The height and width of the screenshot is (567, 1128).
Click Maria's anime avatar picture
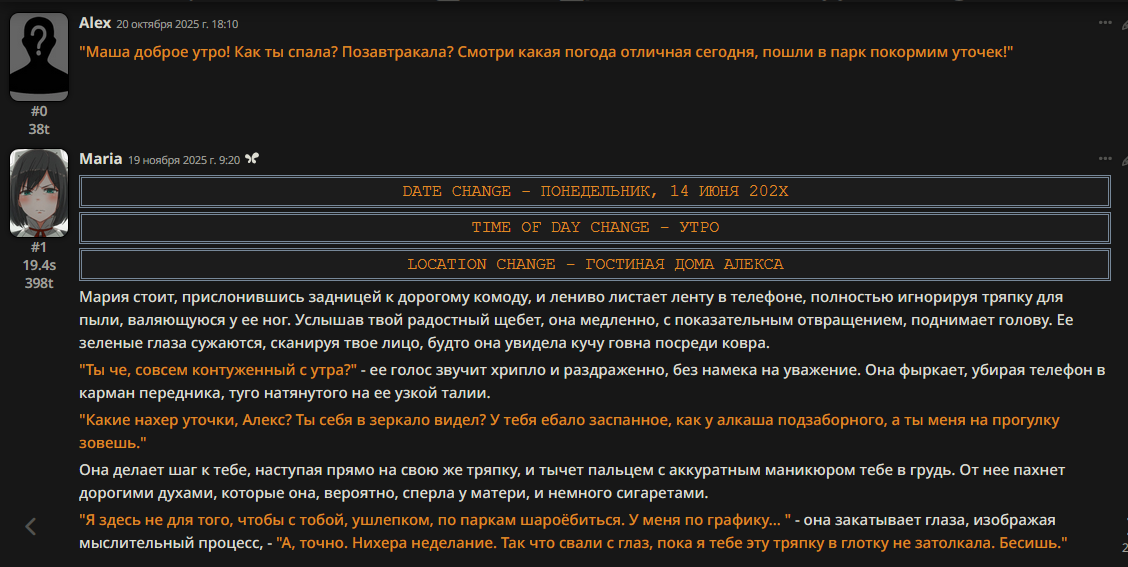coord(39,193)
